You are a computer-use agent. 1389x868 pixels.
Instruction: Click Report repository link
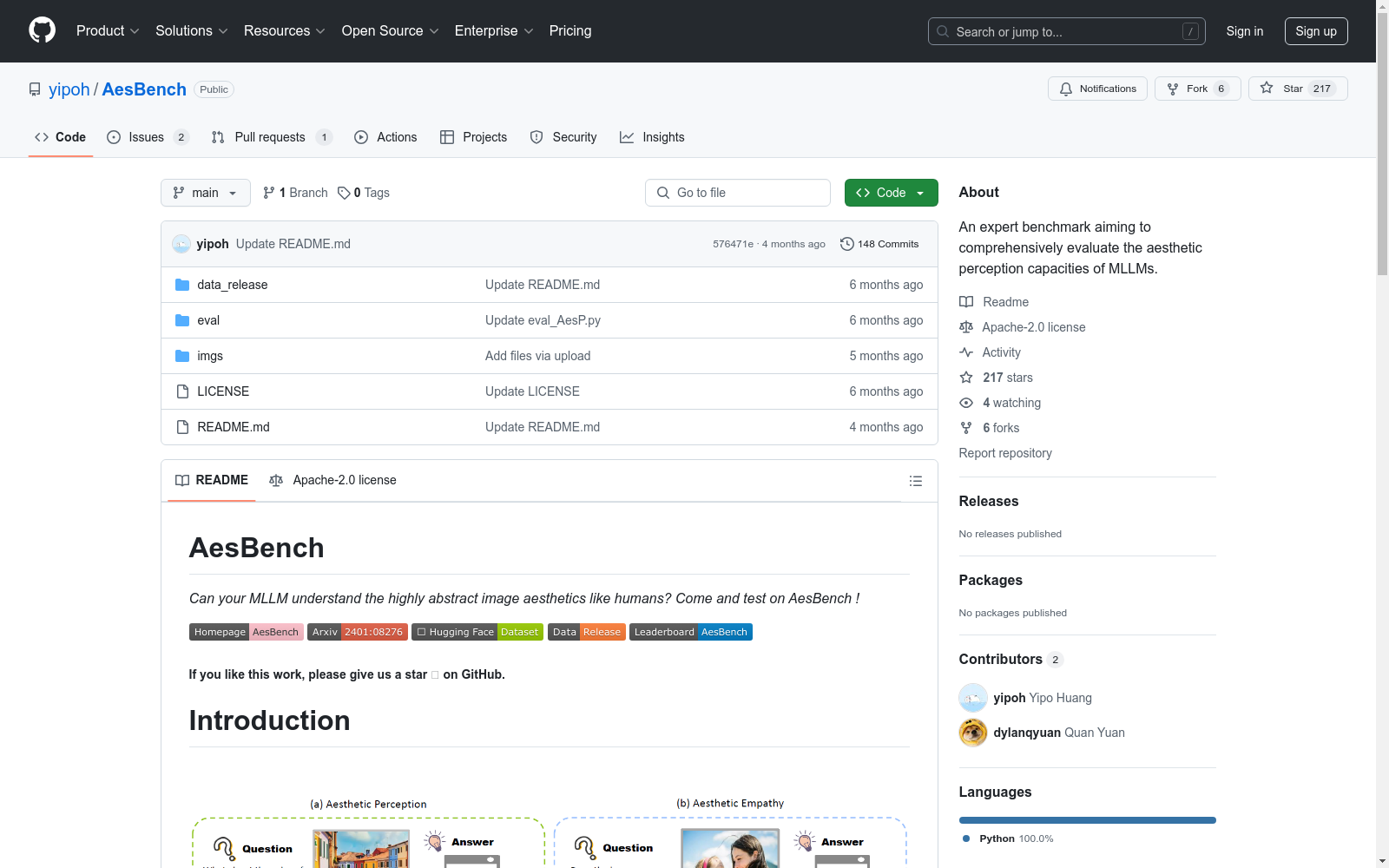click(1005, 453)
